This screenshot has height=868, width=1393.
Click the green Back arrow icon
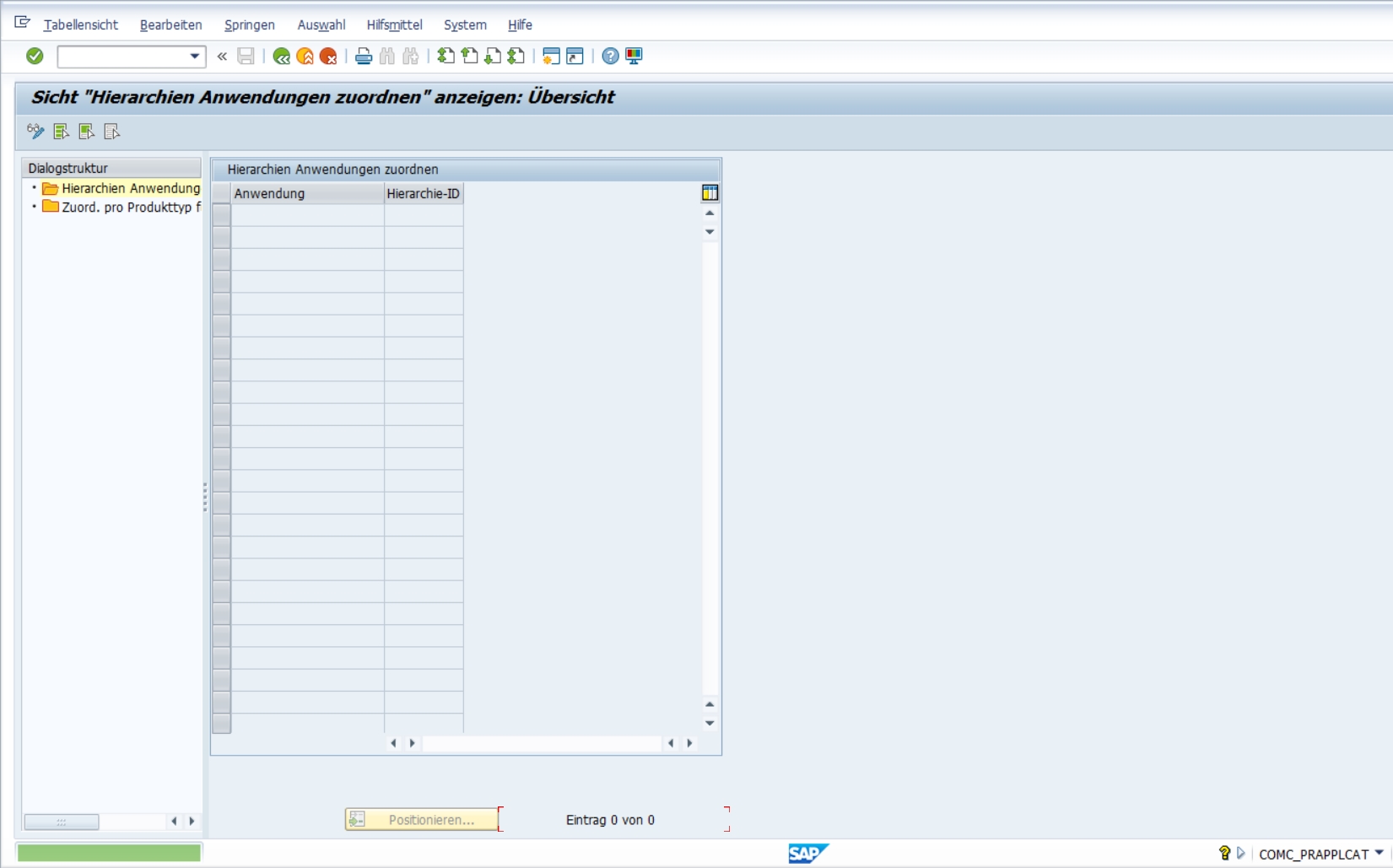pos(281,57)
